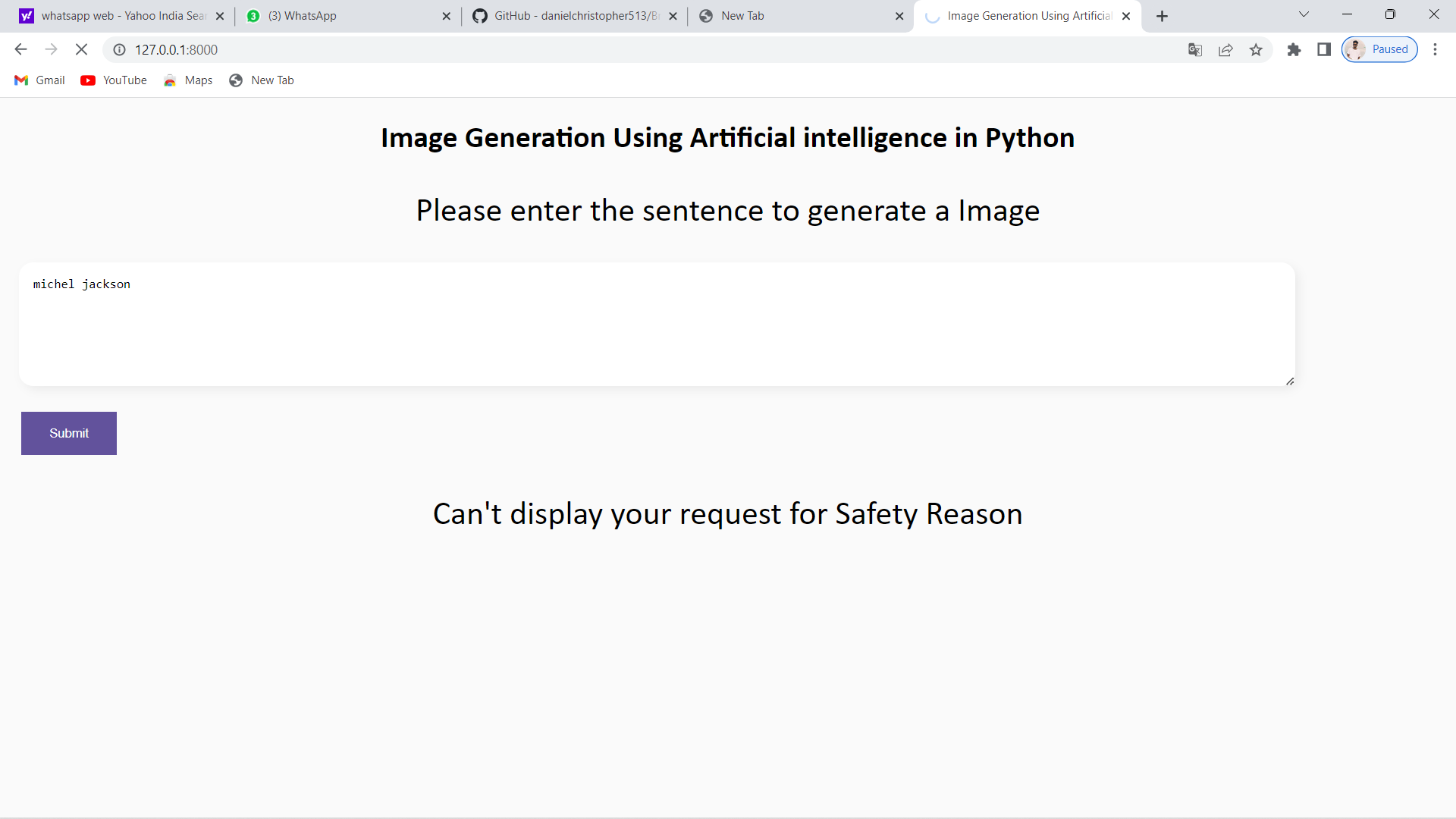Image resolution: width=1456 pixels, height=819 pixels.
Task: Click the share this page icon
Action: [x=1225, y=49]
